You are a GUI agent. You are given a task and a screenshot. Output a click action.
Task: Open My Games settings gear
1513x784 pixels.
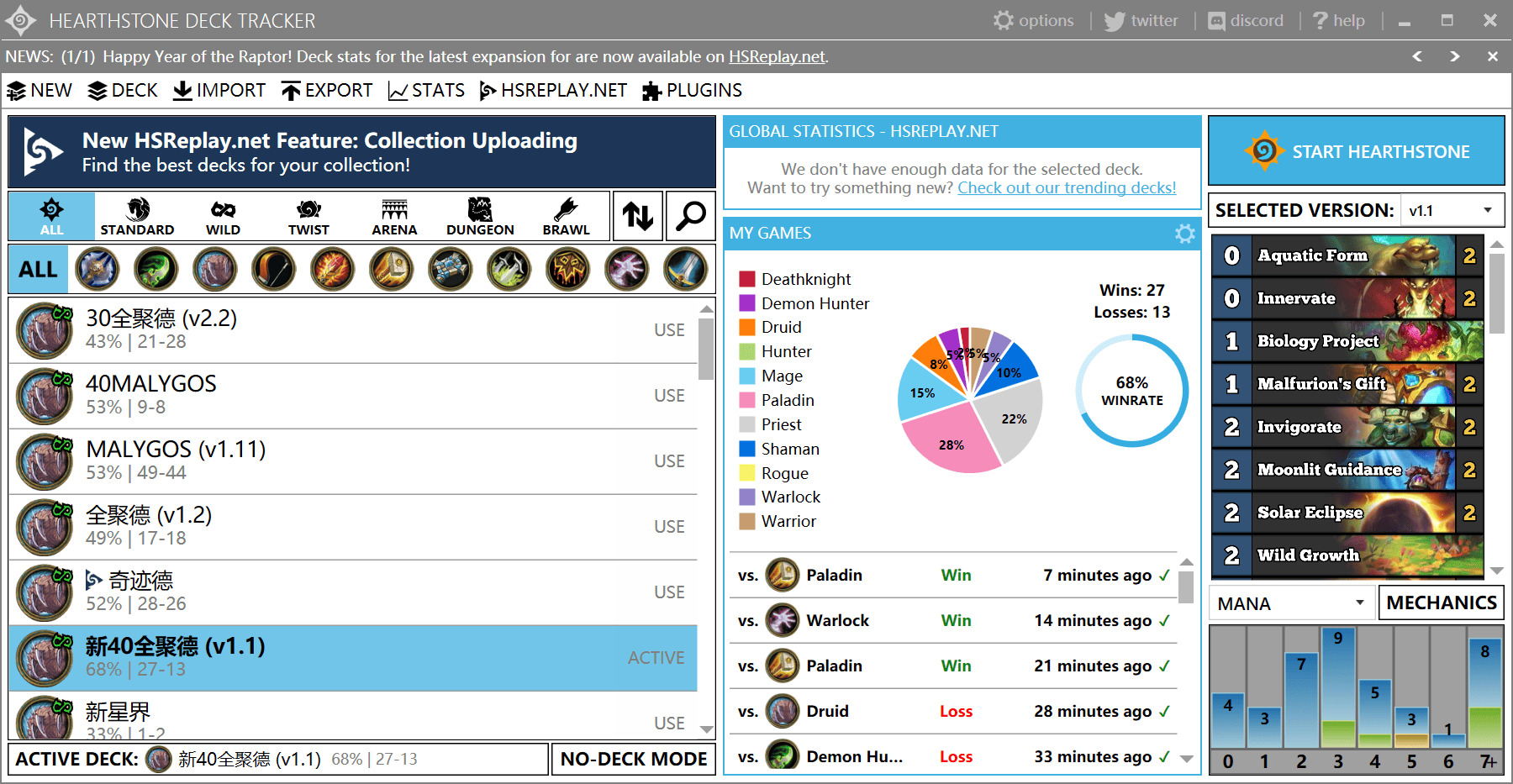[x=1184, y=234]
